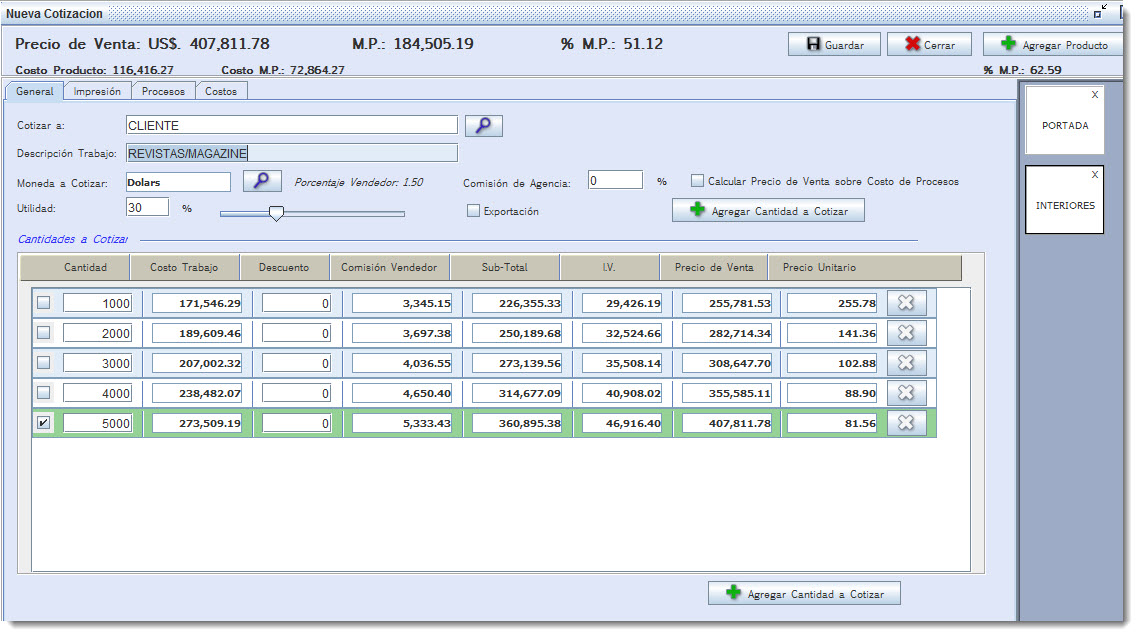Close the PORTADA product card
Viewport: 1138px width, 636px height.
point(1094,94)
